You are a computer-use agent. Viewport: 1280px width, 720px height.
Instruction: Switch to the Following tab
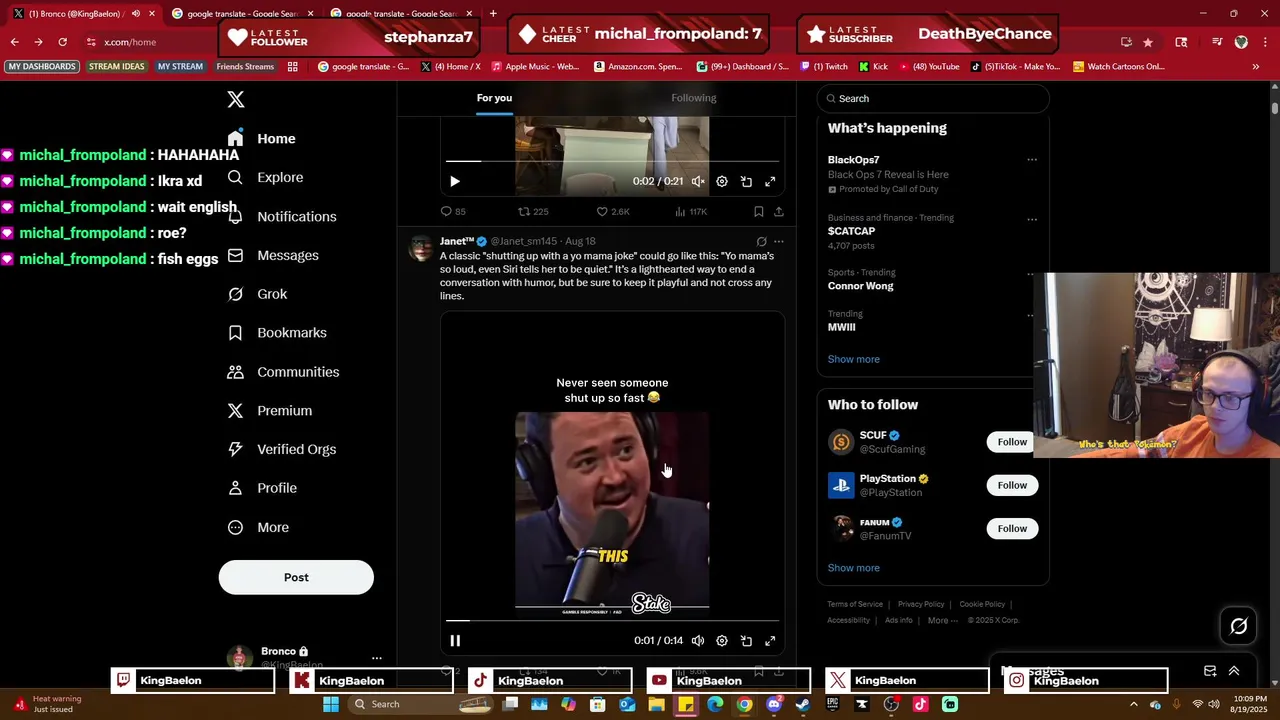[x=694, y=98]
